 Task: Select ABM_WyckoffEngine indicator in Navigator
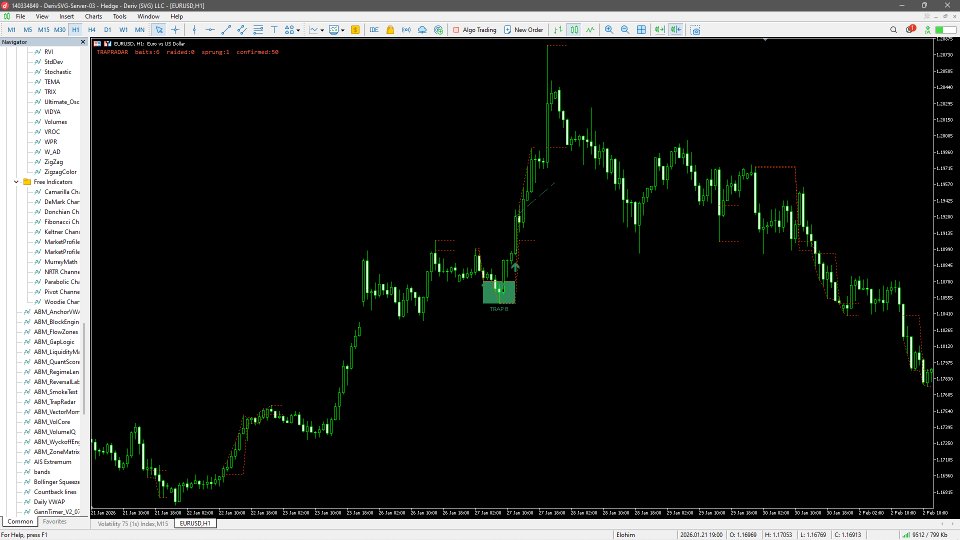tap(56, 441)
